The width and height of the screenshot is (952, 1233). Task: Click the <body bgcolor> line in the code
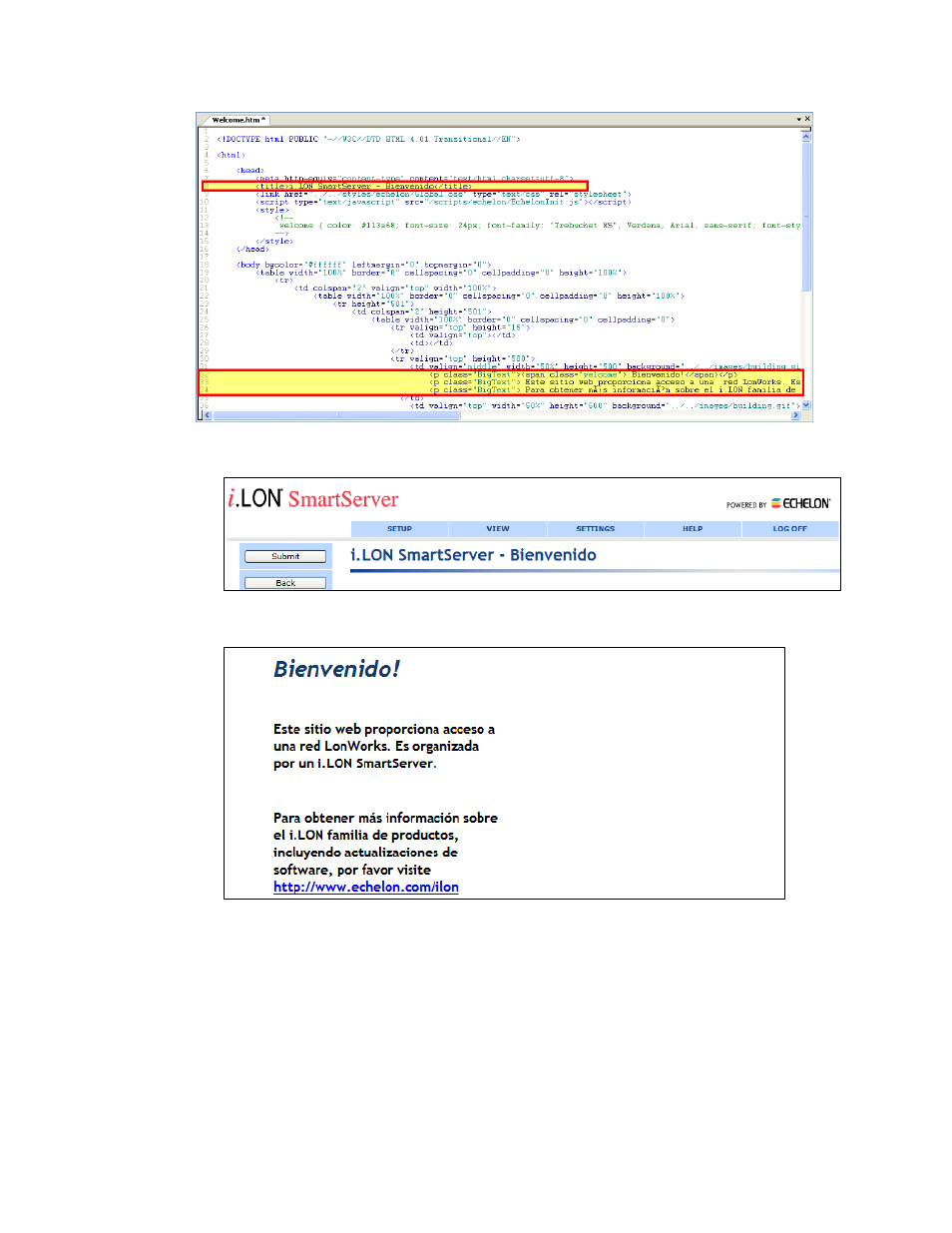[x=364, y=265]
